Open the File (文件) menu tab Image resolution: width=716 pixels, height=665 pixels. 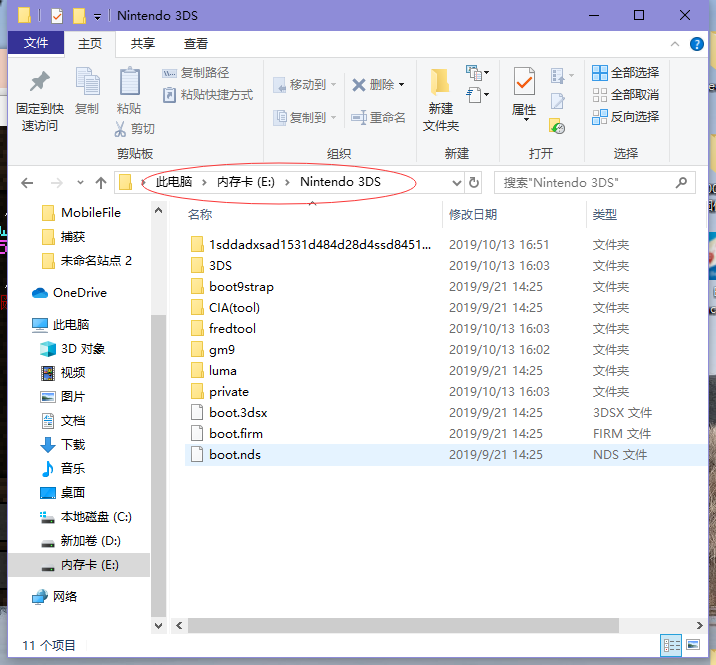tap(36, 43)
